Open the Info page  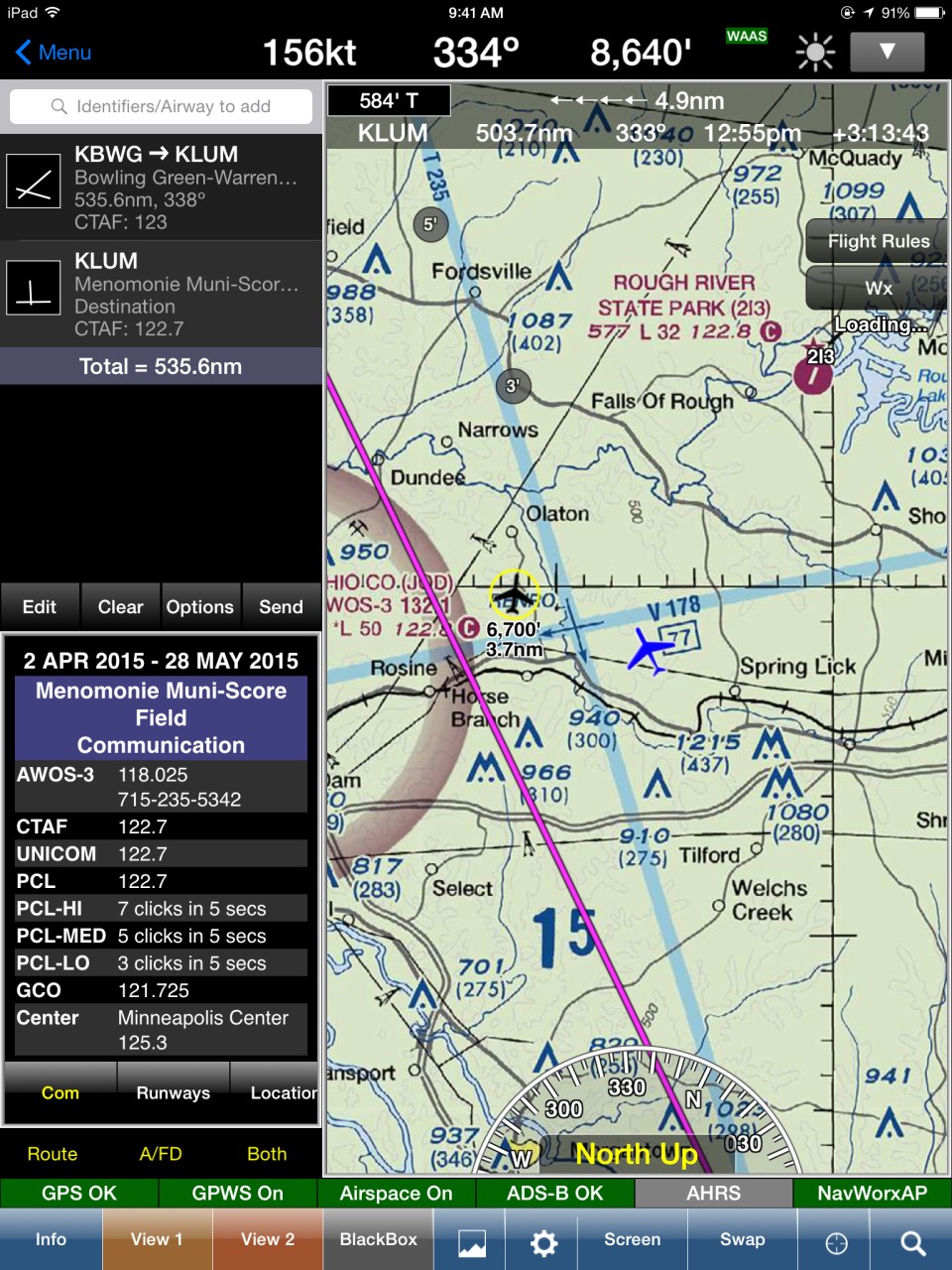point(51,1239)
